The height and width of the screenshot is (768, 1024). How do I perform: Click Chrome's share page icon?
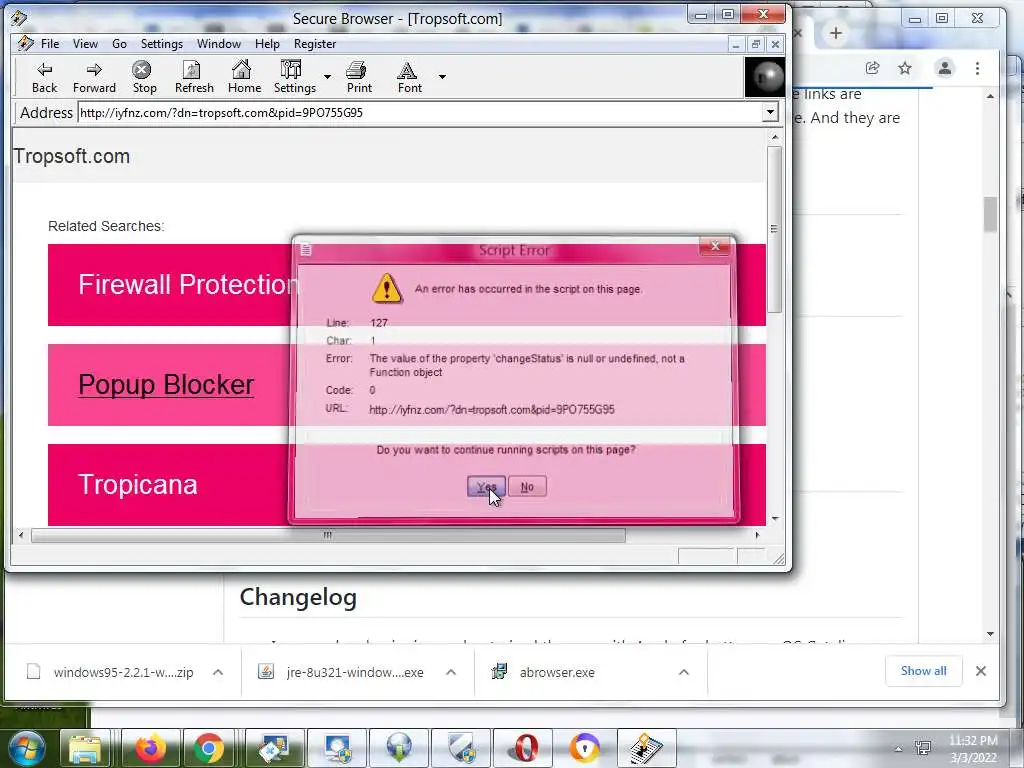coord(872,68)
